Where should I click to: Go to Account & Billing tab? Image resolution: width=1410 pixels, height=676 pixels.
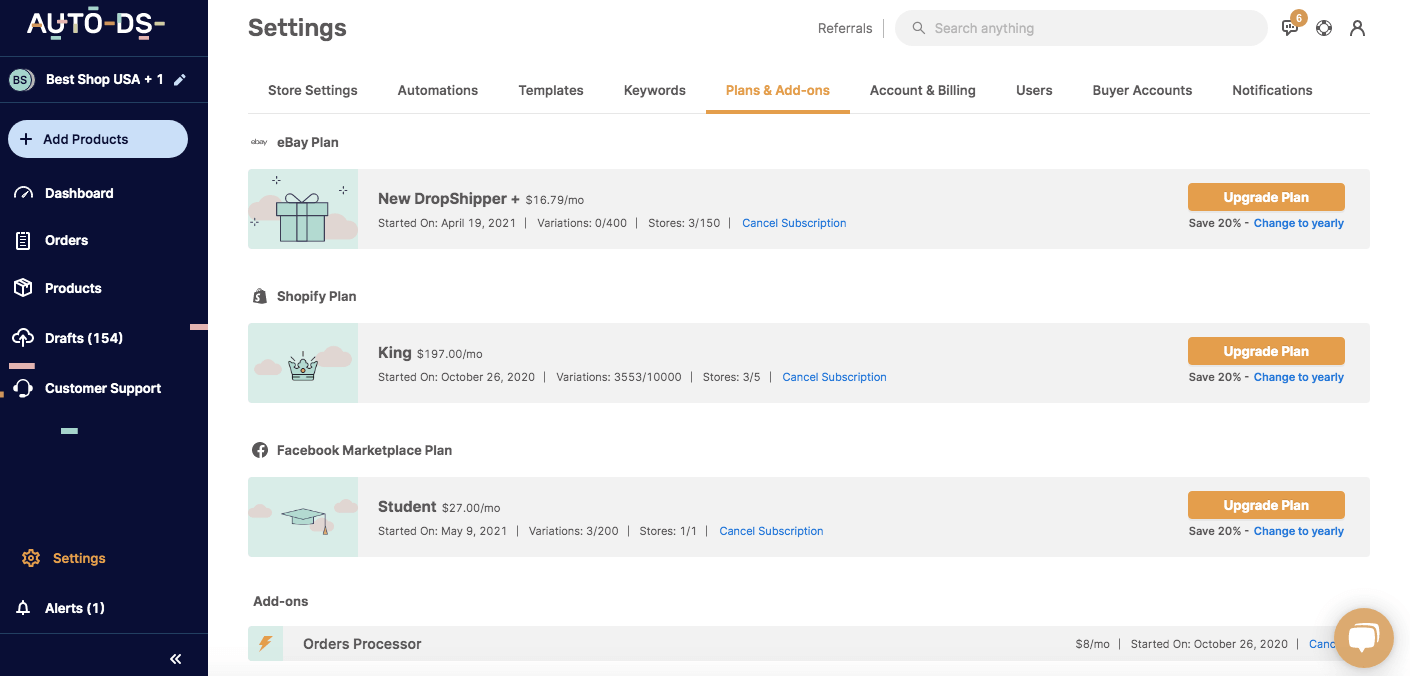click(923, 90)
